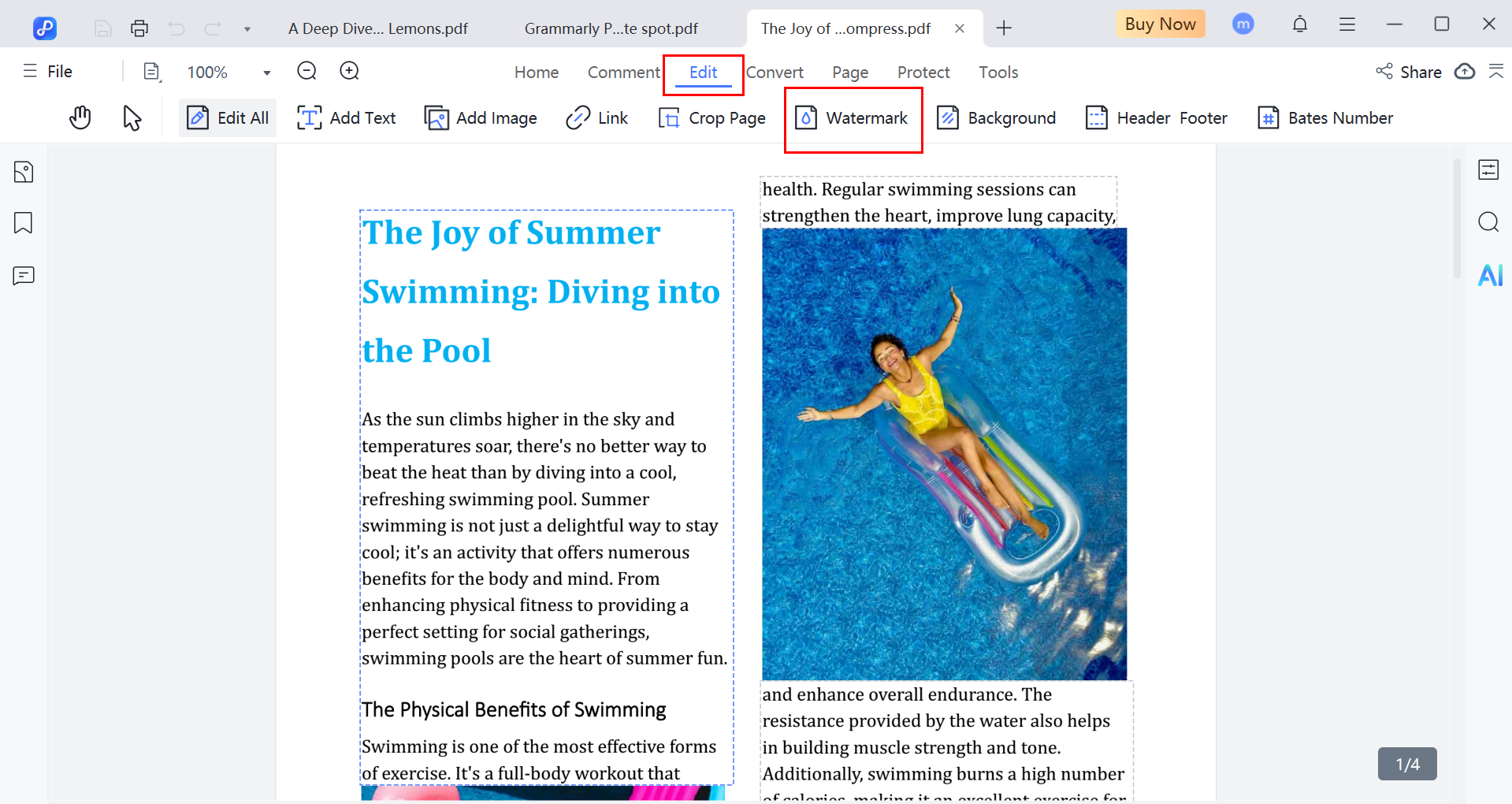The width and height of the screenshot is (1512, 804).
Task: Switch to the Convert tab
Action: (775, 73)
